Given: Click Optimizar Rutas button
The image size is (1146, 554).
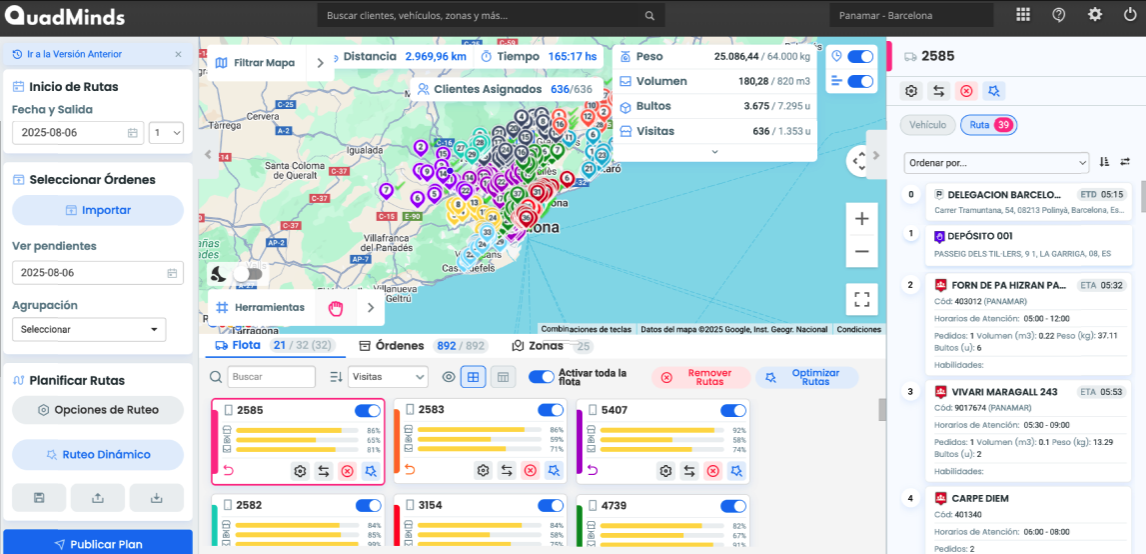Looking at the screenshot, I should click(807, 377).
